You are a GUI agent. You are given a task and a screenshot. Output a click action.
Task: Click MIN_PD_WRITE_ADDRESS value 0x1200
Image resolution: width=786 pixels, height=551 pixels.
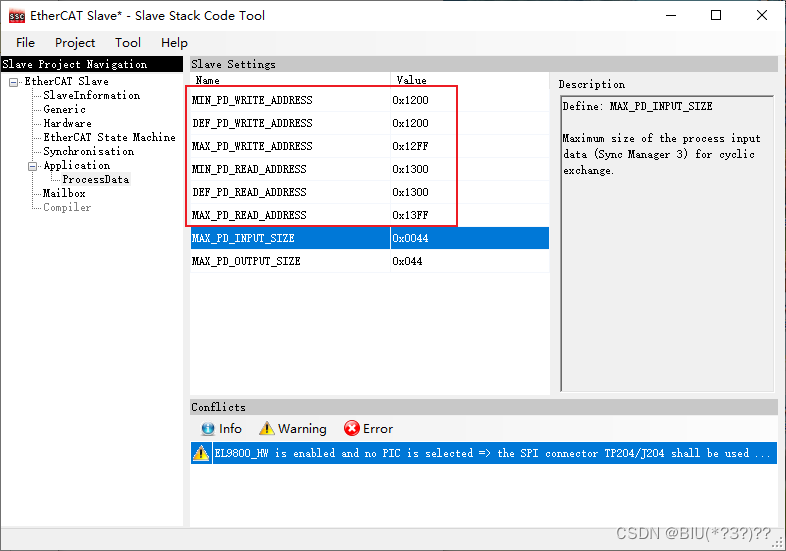(469, 100)
